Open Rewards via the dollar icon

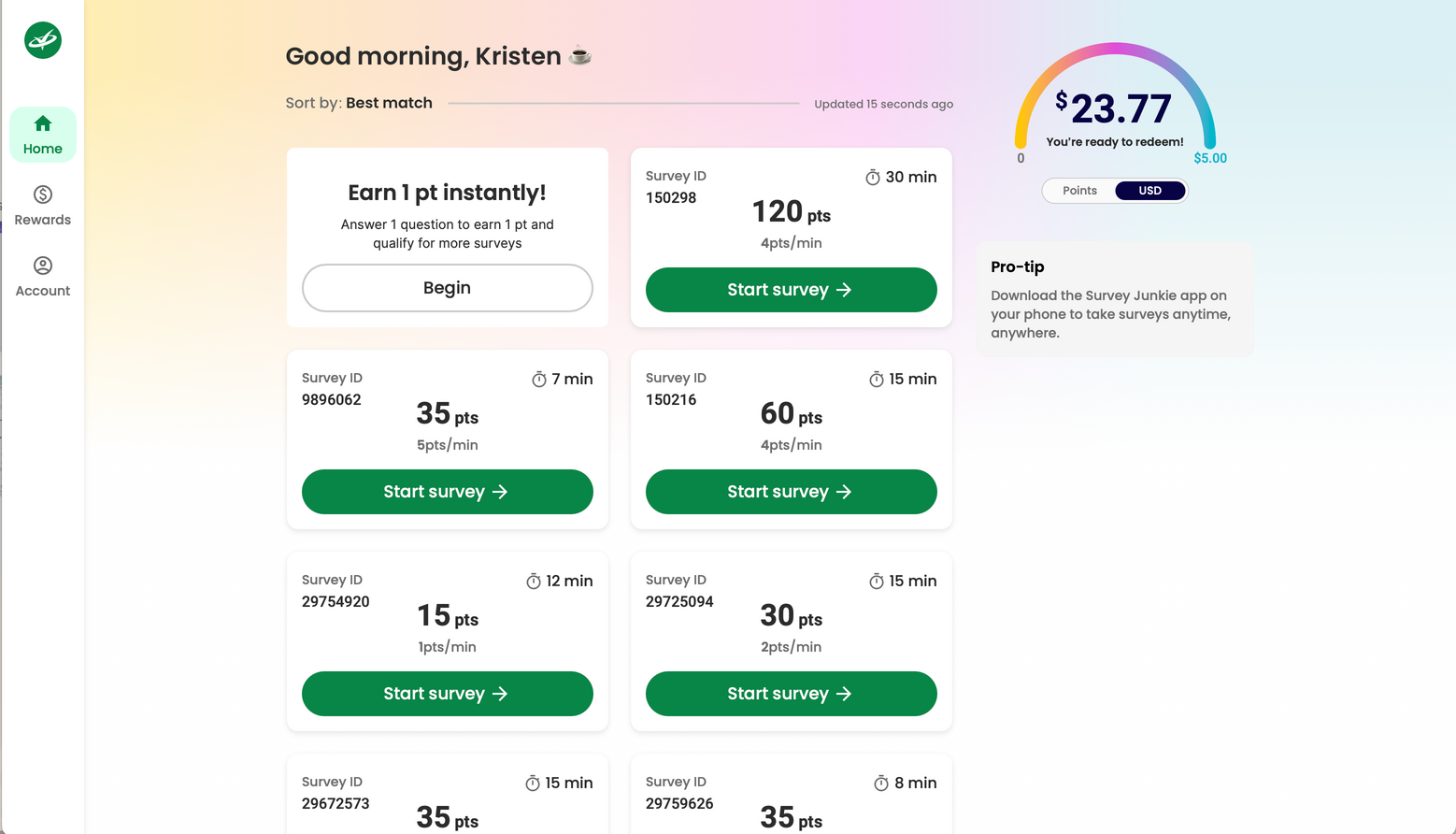(43, 194)
